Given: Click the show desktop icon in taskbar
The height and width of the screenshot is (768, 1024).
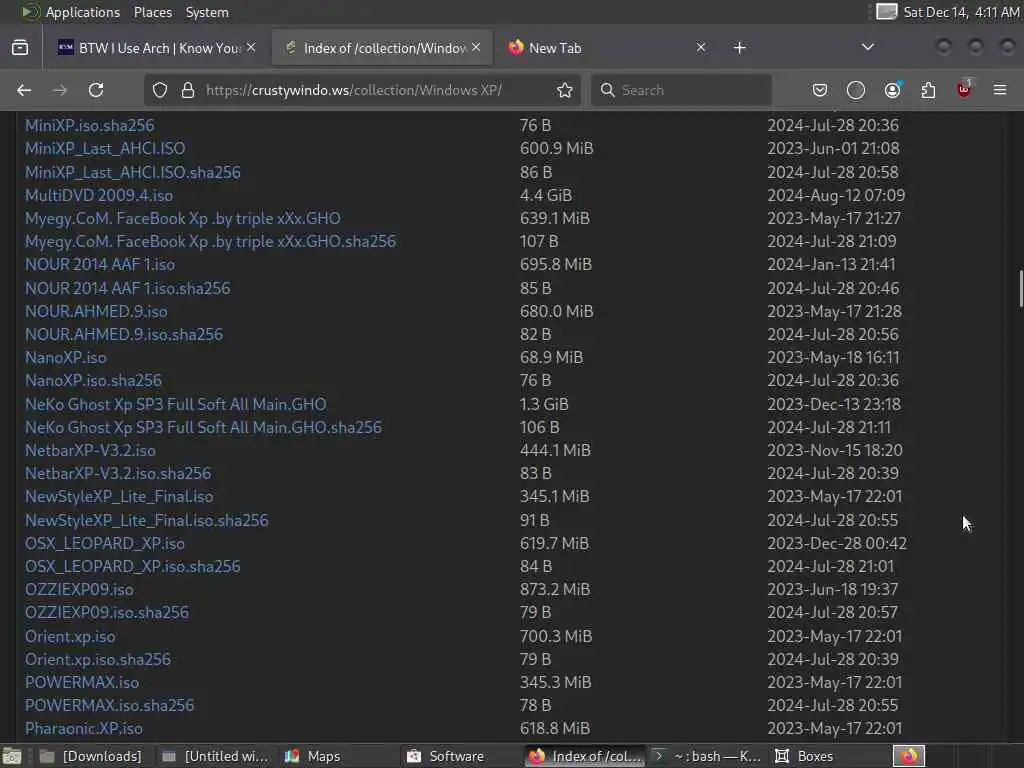Looking at the screenshot, I should pos(12,757).
